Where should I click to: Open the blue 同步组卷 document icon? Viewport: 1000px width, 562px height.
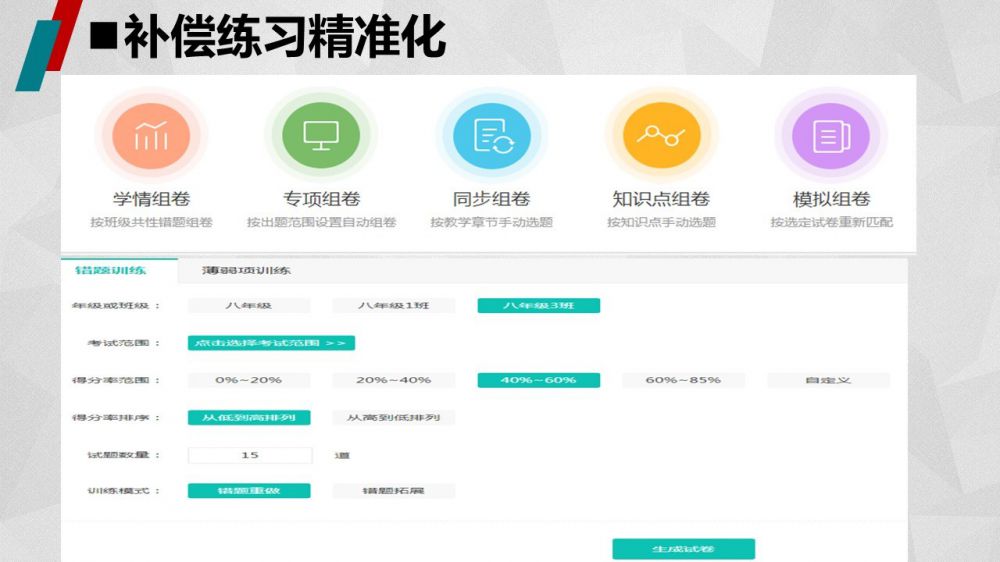[x=492, y=135]
